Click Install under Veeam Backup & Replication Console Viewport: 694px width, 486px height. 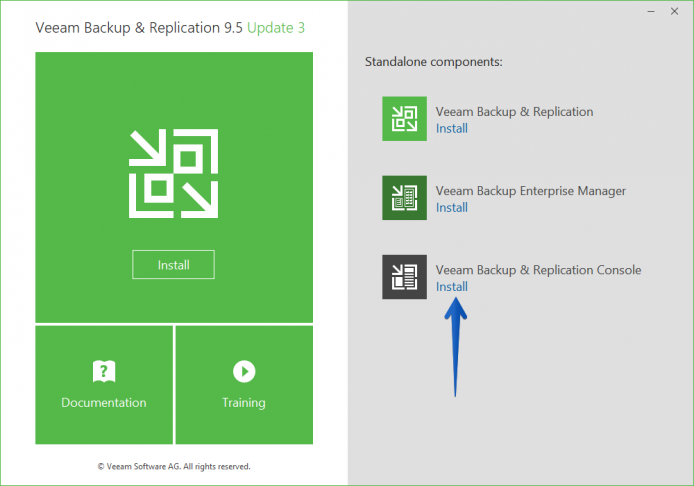[x=452, y=287]
